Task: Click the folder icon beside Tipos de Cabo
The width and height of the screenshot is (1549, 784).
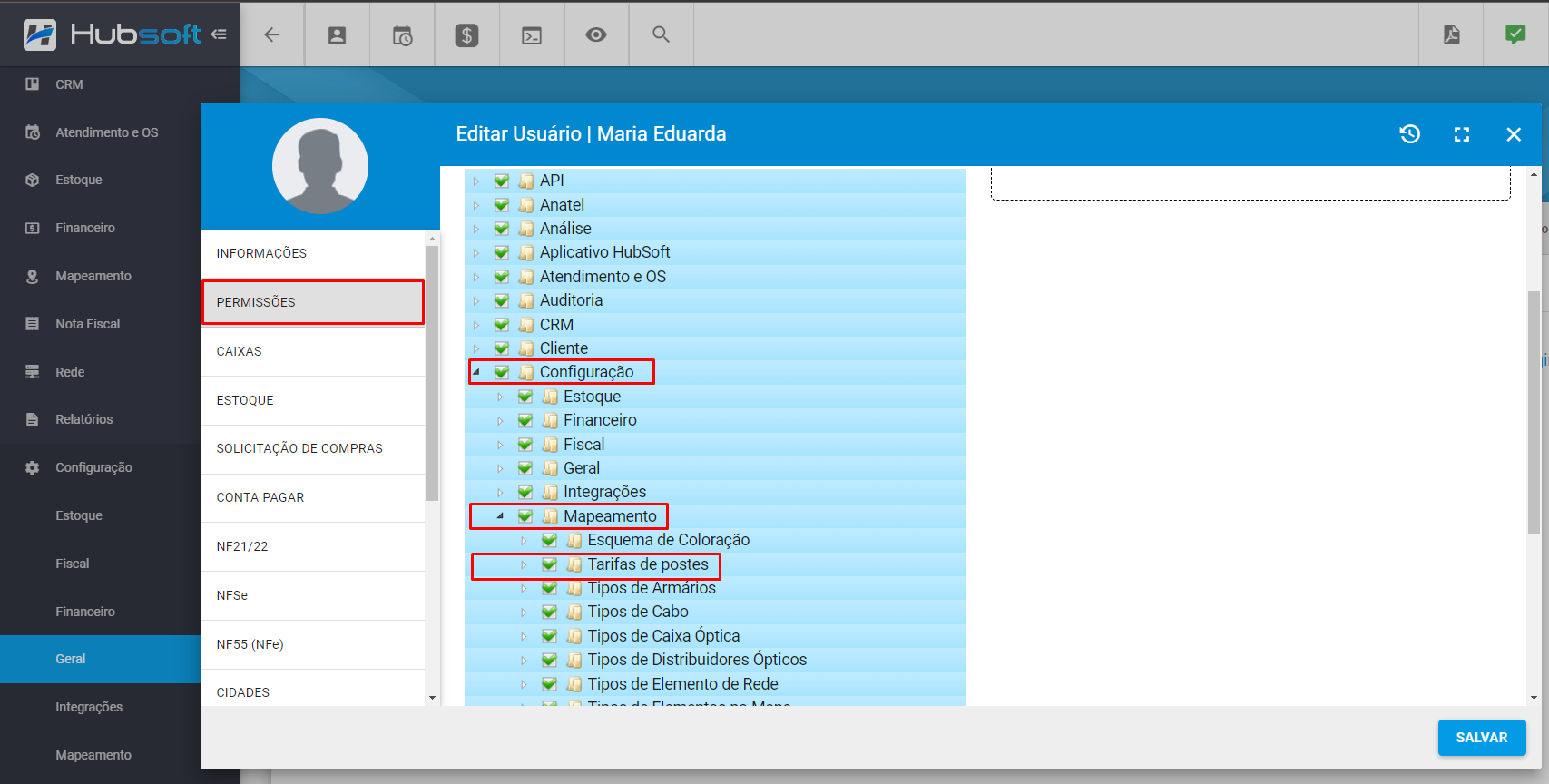Action: point(574,612)
